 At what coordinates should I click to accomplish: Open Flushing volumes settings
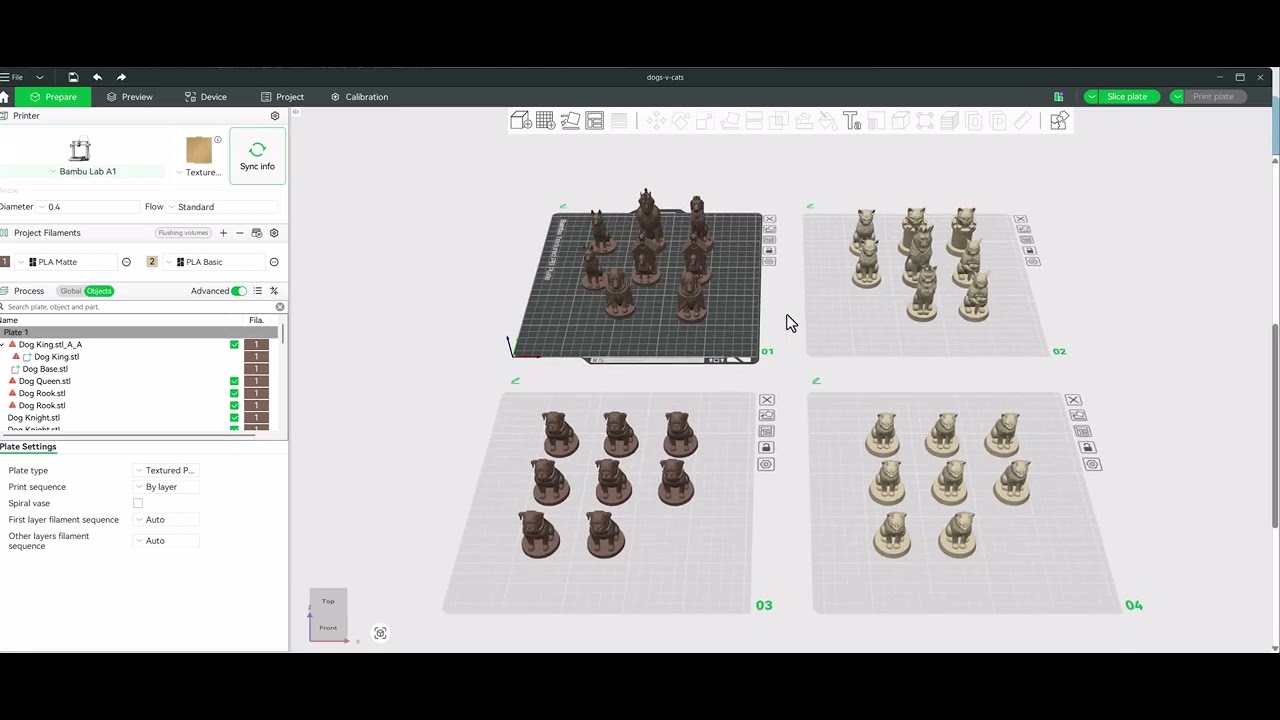pos(183,233)
